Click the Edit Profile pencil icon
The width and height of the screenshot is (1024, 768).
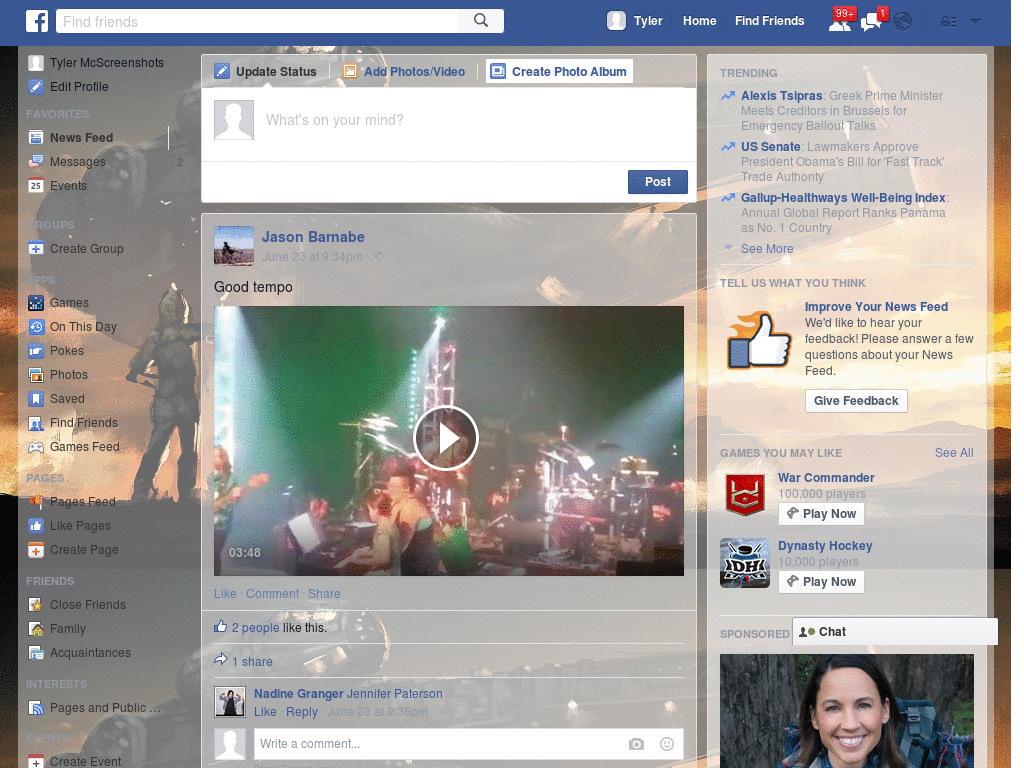point(36,86)
